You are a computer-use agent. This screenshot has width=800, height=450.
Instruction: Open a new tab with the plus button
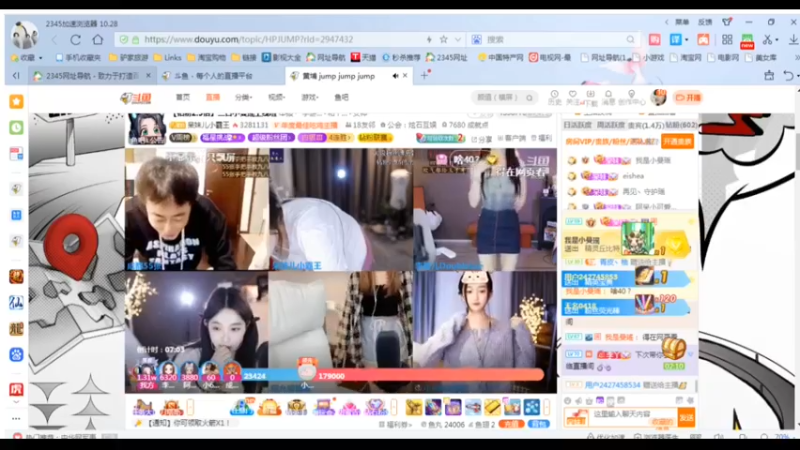424,76
